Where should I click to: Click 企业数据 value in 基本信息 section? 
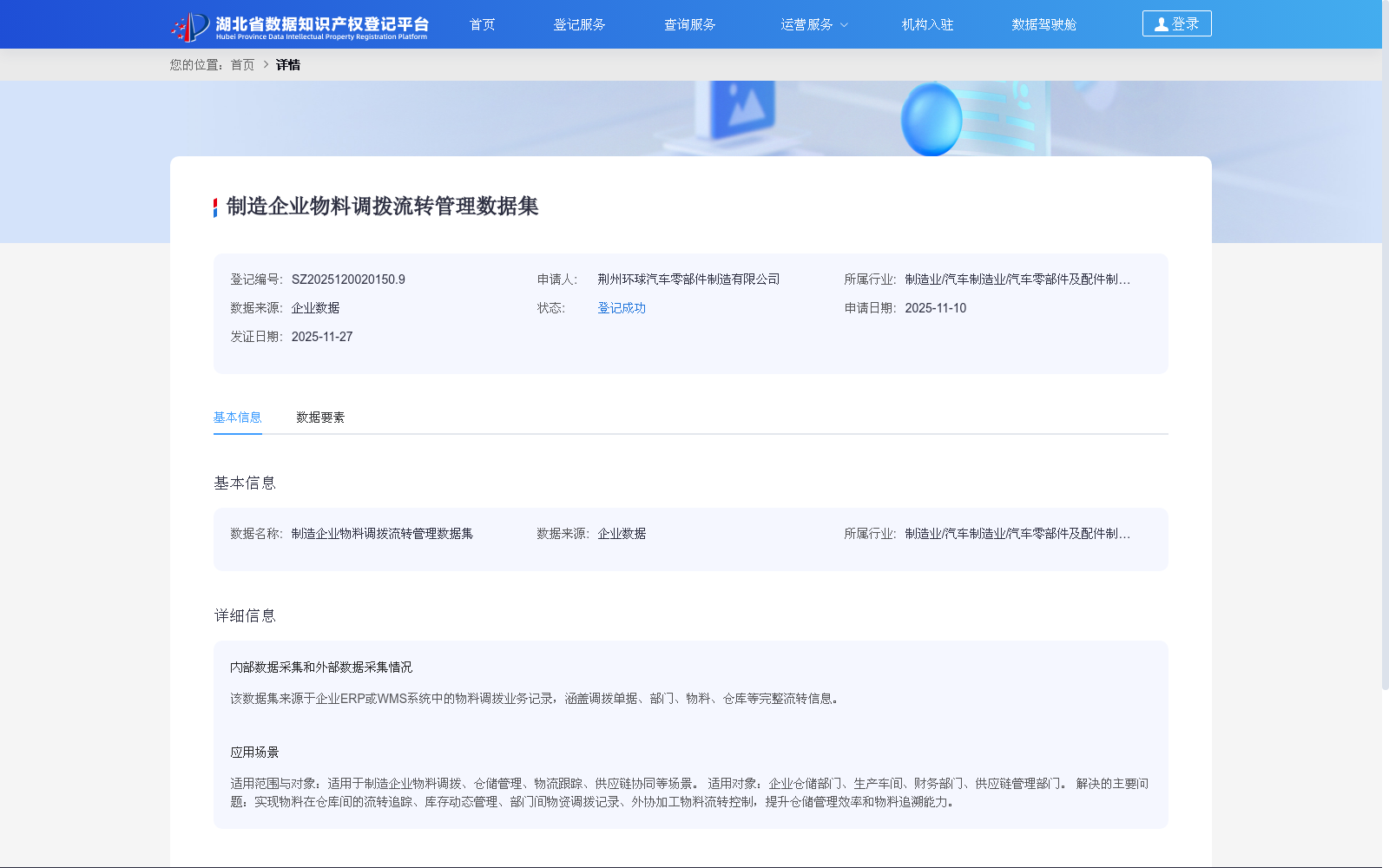[622, 534]
